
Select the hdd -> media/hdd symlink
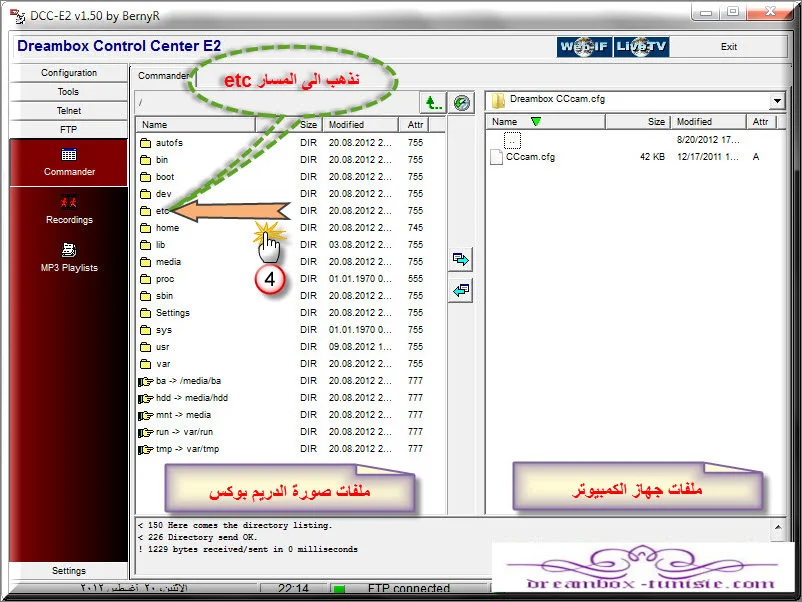tap(192, 398)
